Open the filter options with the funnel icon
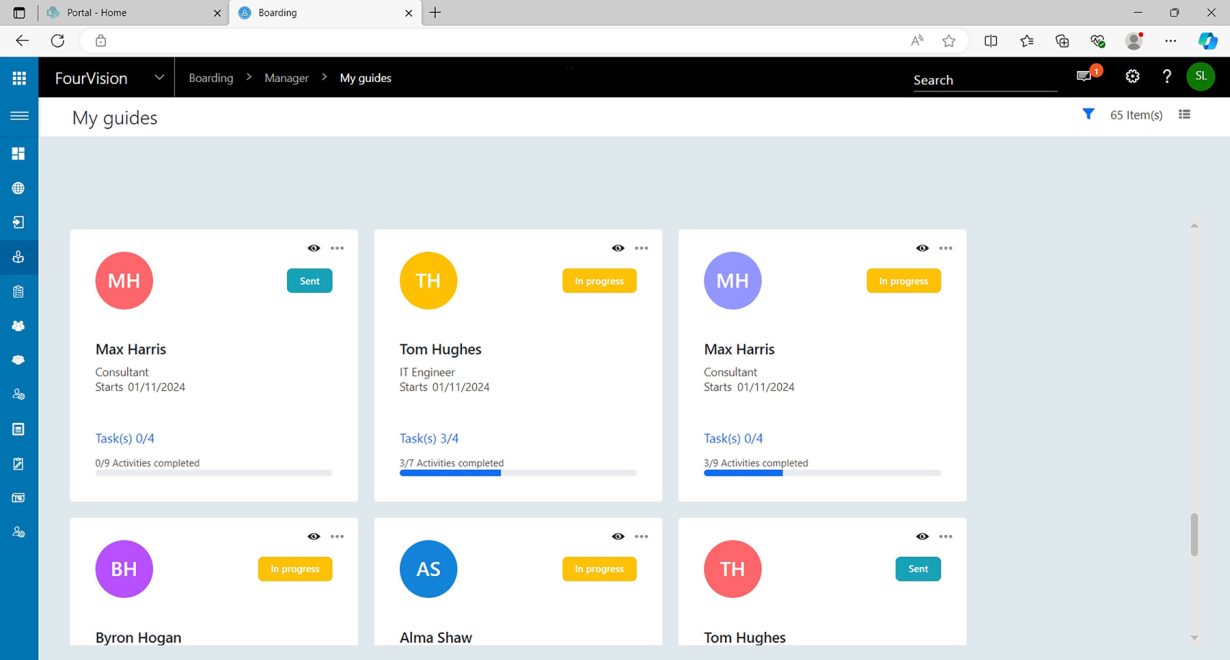 coord(1088,114)
